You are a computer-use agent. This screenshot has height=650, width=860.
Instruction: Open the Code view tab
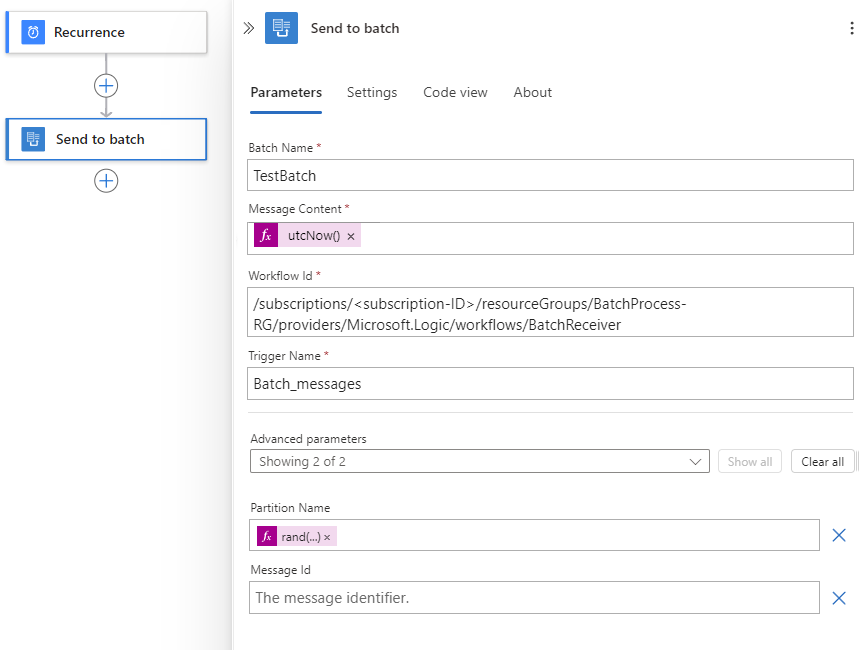455,92
